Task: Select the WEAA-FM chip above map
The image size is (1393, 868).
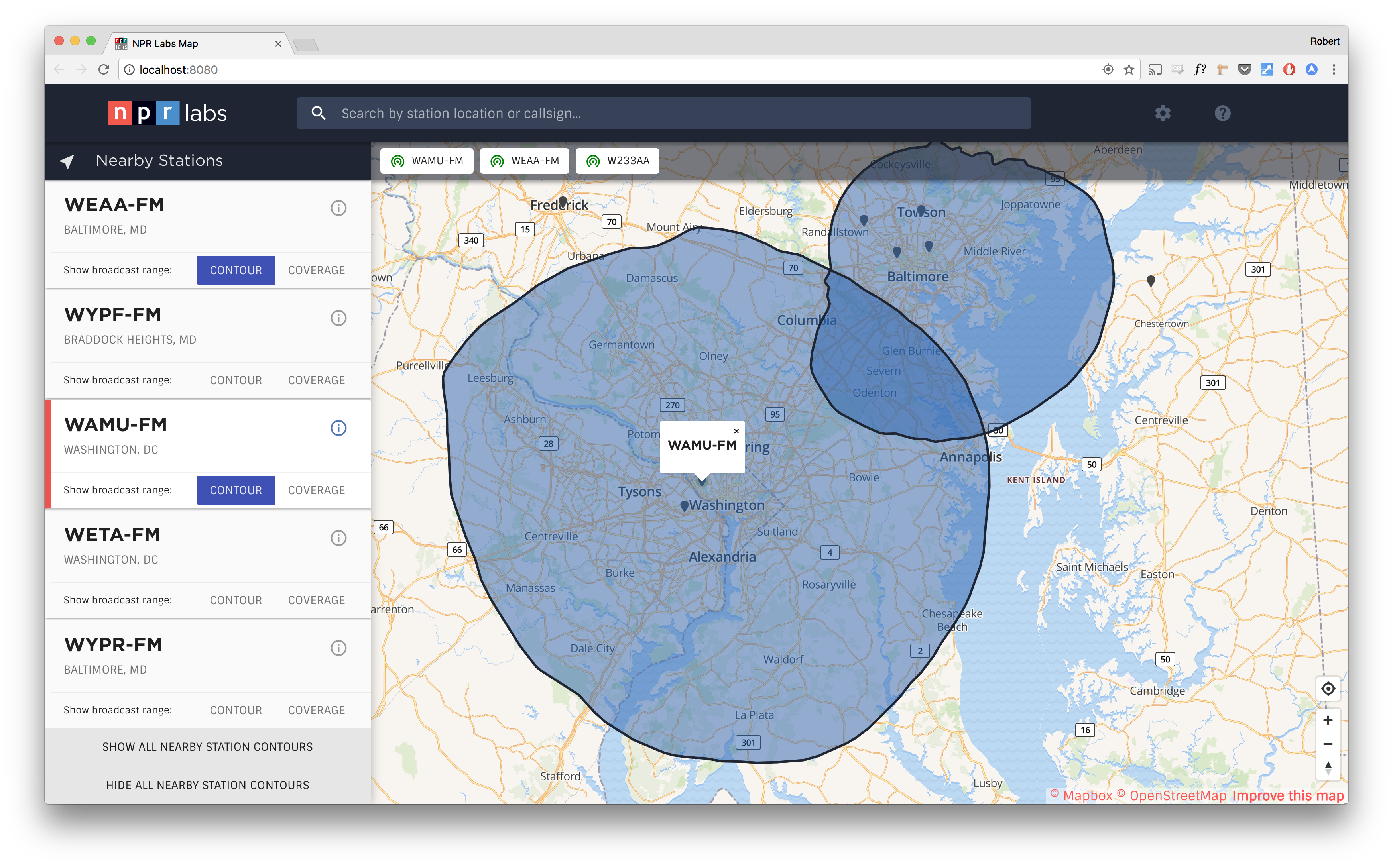Action: tap(524, 161)
